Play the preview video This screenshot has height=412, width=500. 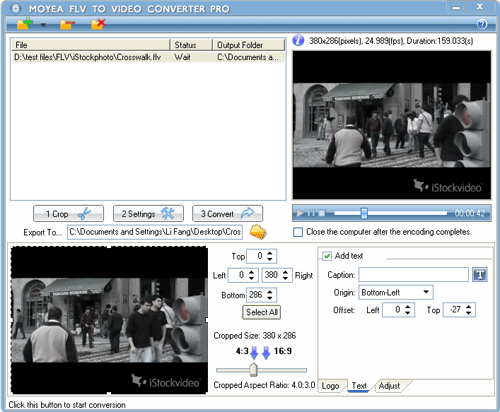pyautogui.click(x=300, y=213)
